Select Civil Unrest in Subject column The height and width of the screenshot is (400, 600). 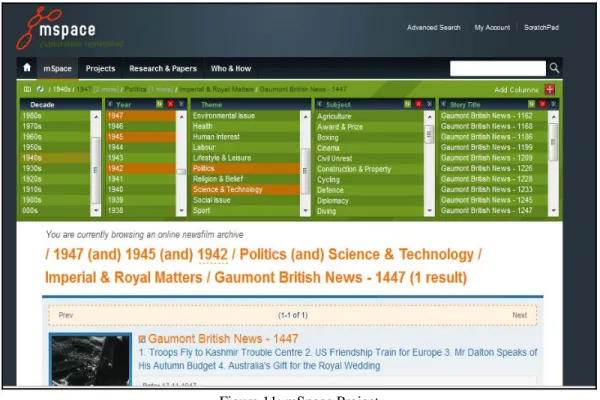pos(370,158)
